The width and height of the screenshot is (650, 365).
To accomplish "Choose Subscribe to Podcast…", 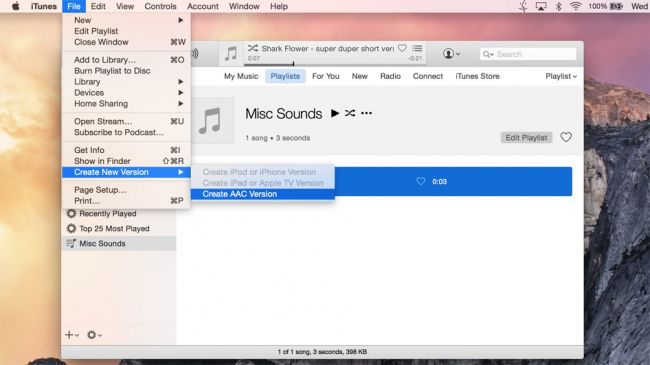I will pyautogui.click(x=126, y=132).
